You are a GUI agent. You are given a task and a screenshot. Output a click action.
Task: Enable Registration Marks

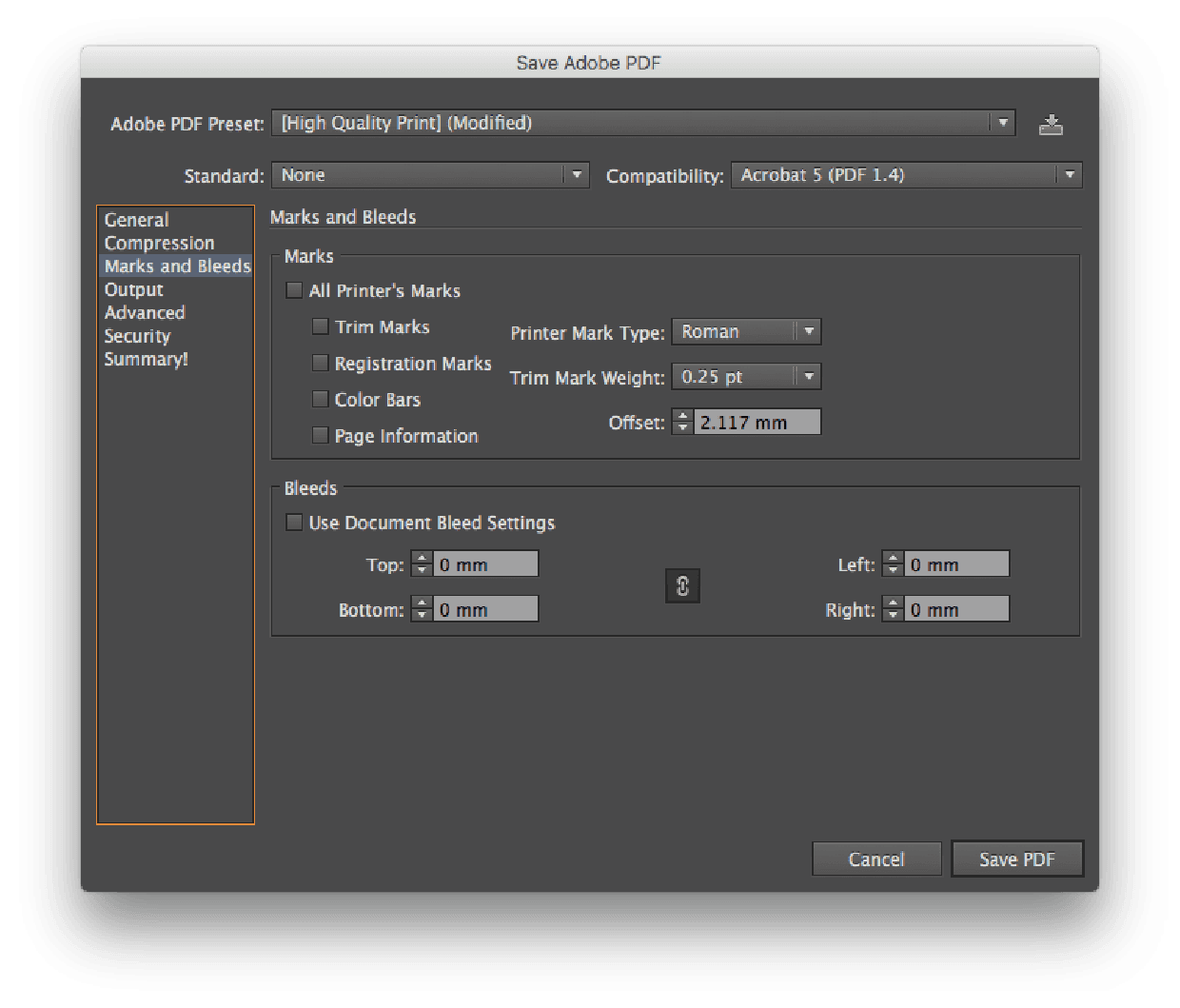pos(320,363)
